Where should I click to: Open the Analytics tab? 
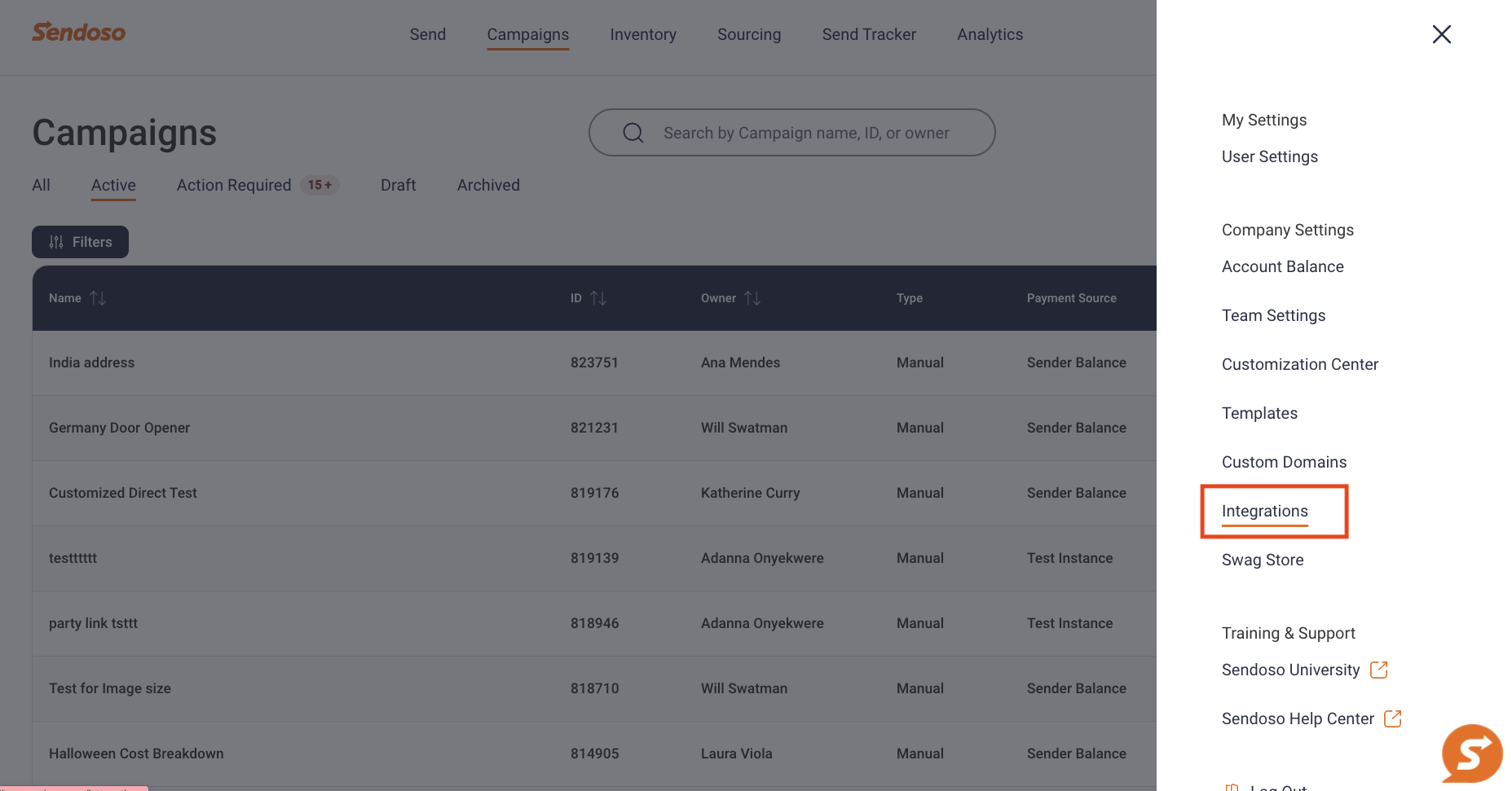coord(990,34)
